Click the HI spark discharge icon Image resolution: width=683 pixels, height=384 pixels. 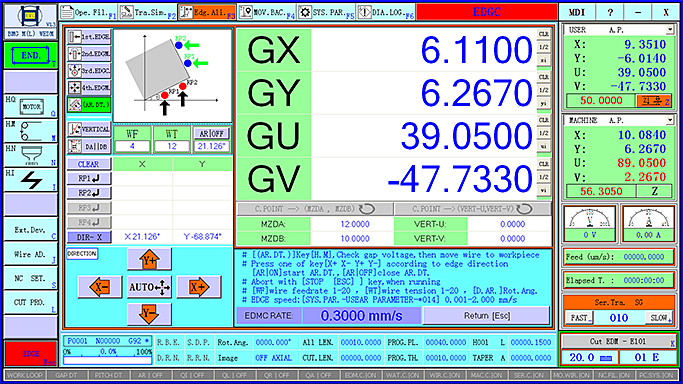click(31, 180)
